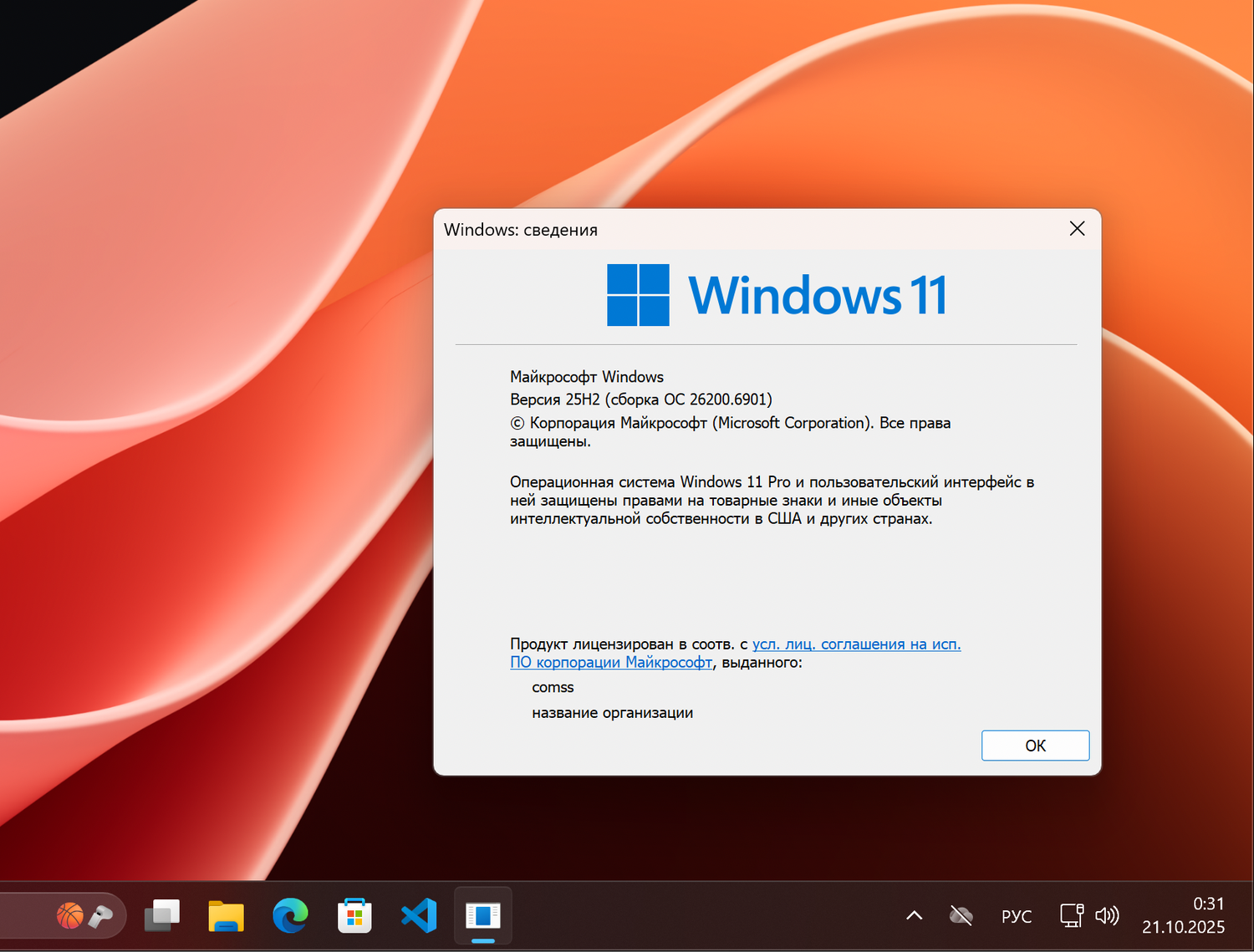
Task: Switch input language via the РУС indicator
Action: pyautogui.click(x=1016, y=915)
